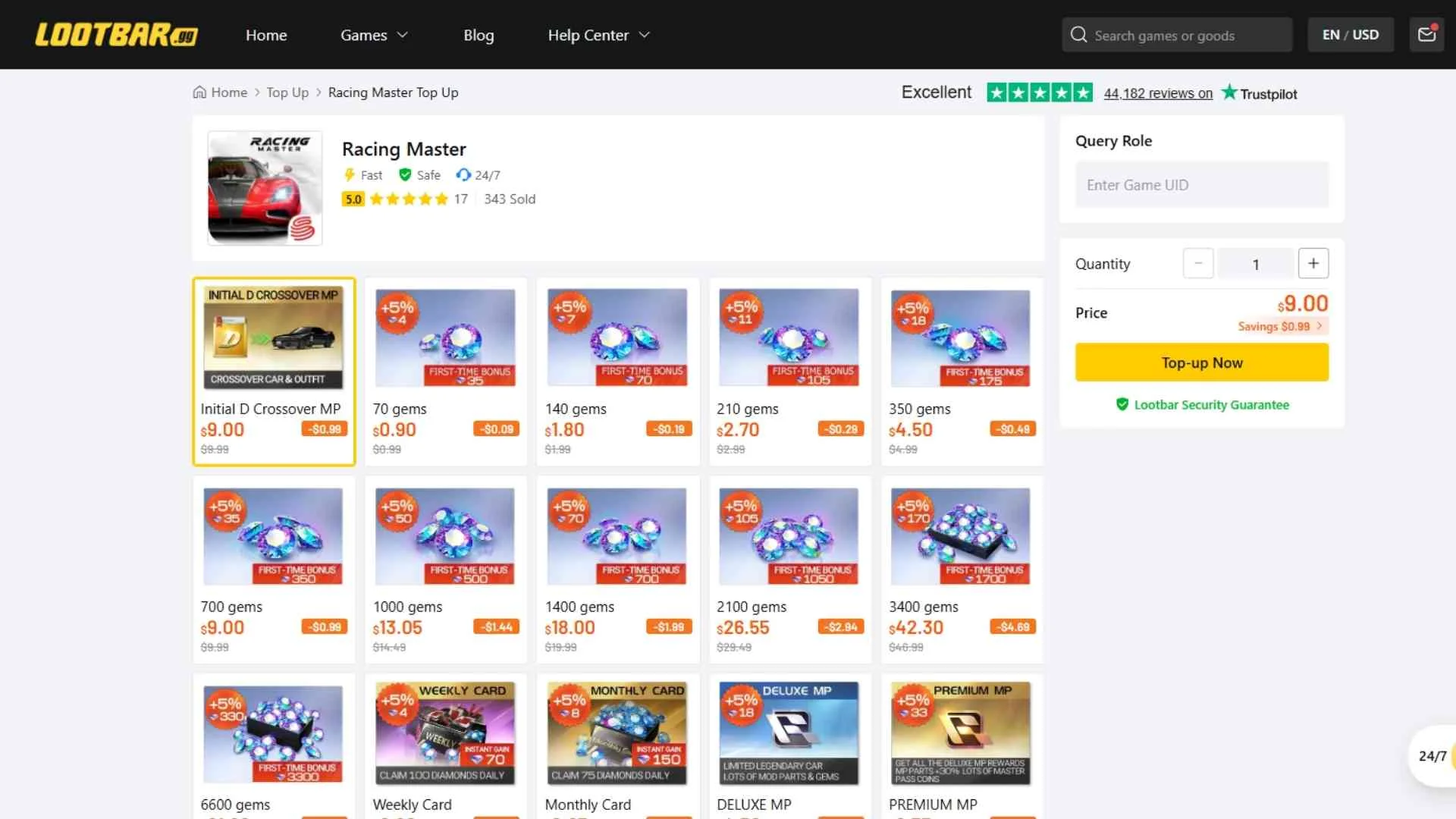
Task: Open the Blog page
Action: (479, 35)
